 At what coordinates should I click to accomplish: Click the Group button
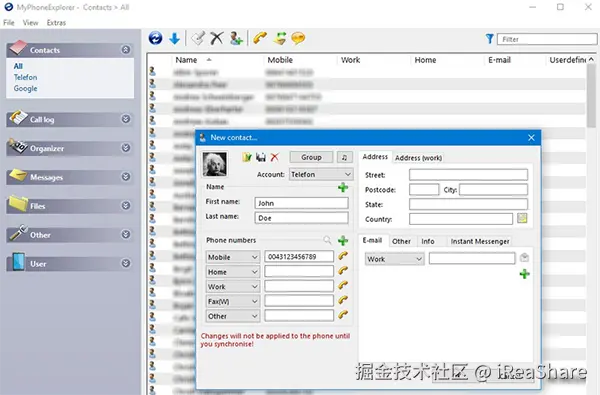[x=311, y=157]
